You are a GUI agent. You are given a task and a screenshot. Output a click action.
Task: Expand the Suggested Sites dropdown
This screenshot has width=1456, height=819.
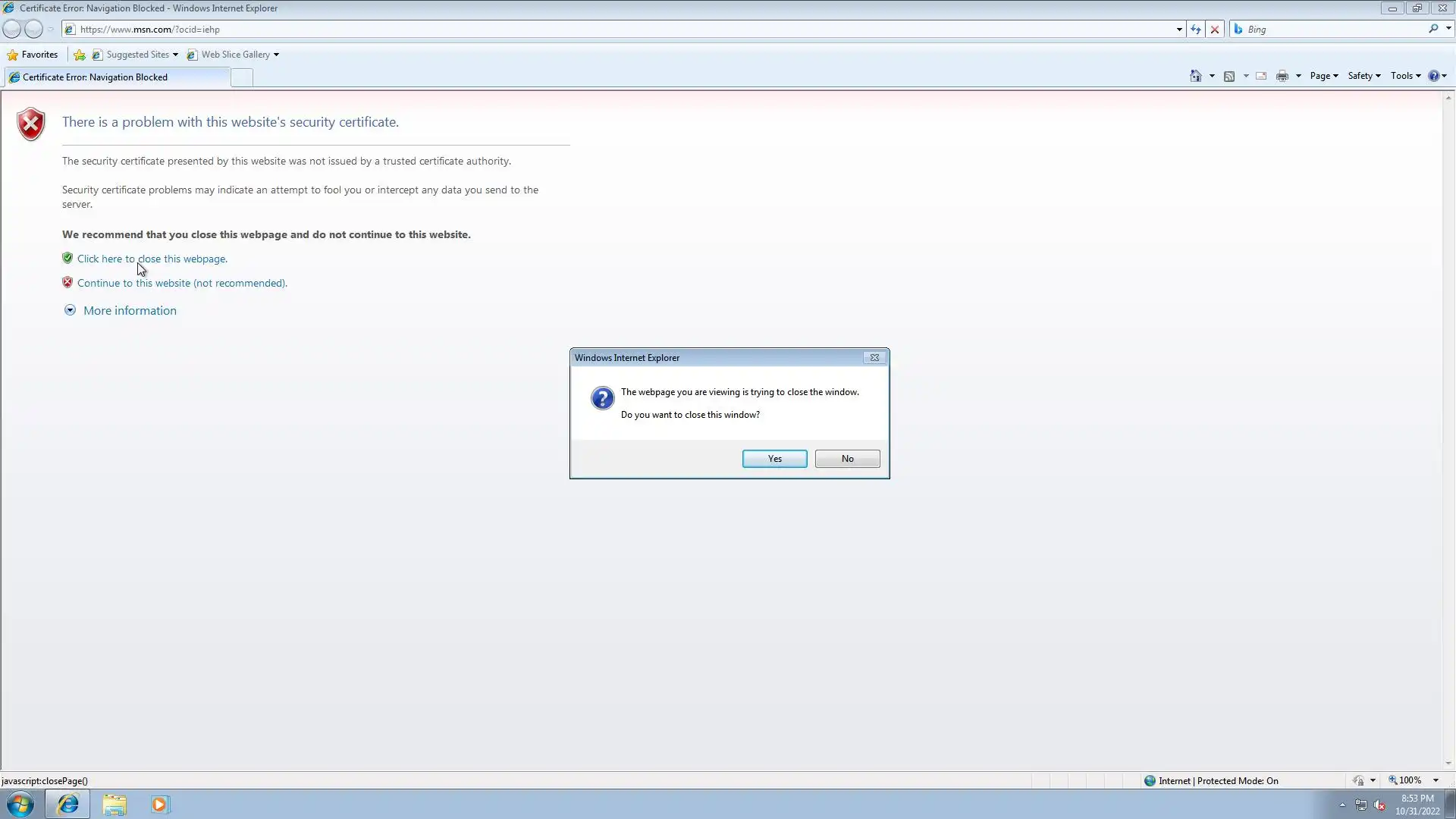tap(175, 55)
